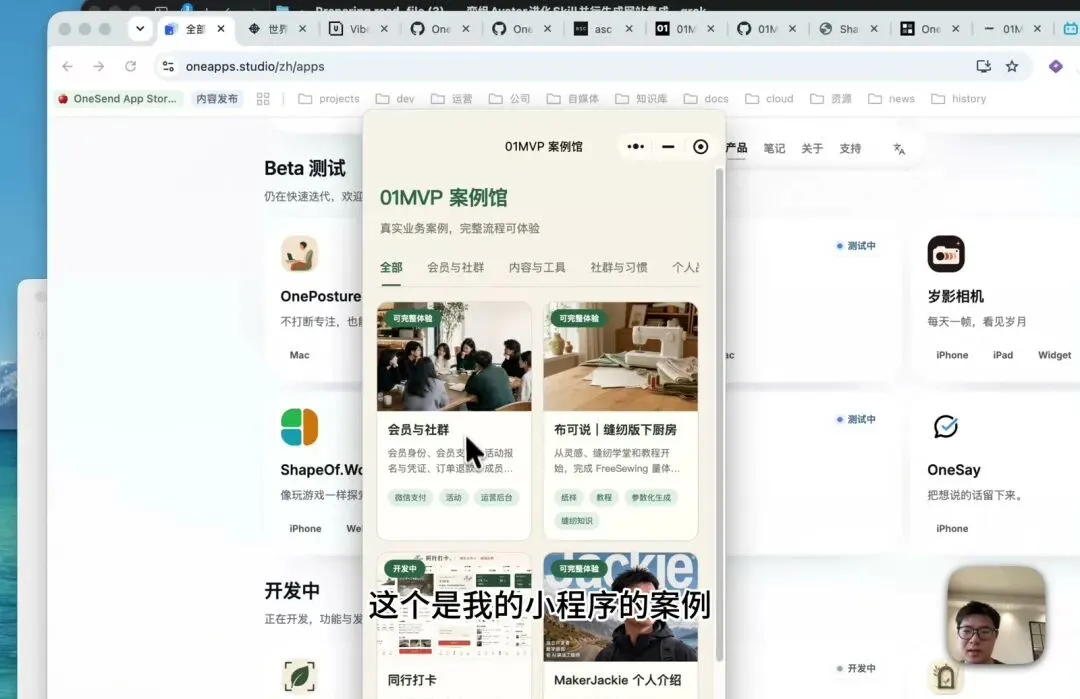Open the purple diamond extension icon

point(1055,66)
